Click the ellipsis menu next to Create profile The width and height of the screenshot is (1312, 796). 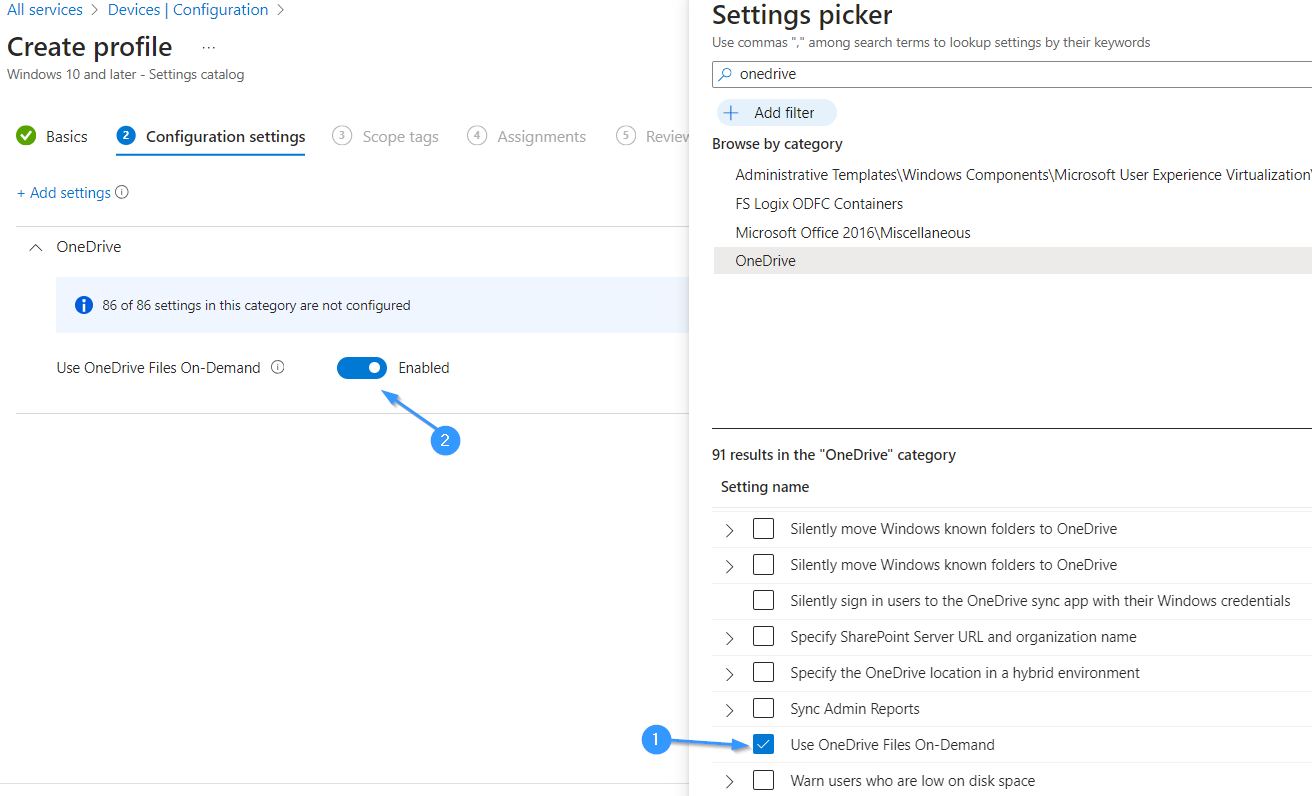click(x=209, y=47)
